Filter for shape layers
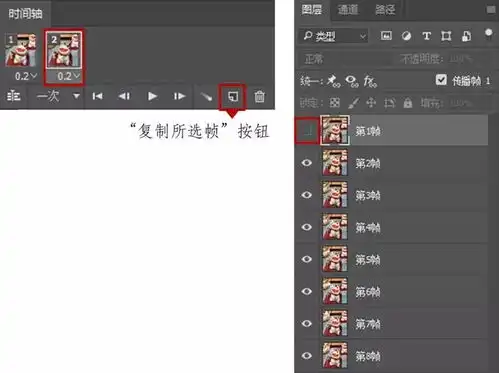The height and width of the screenshot is (373, 499). 446,36
